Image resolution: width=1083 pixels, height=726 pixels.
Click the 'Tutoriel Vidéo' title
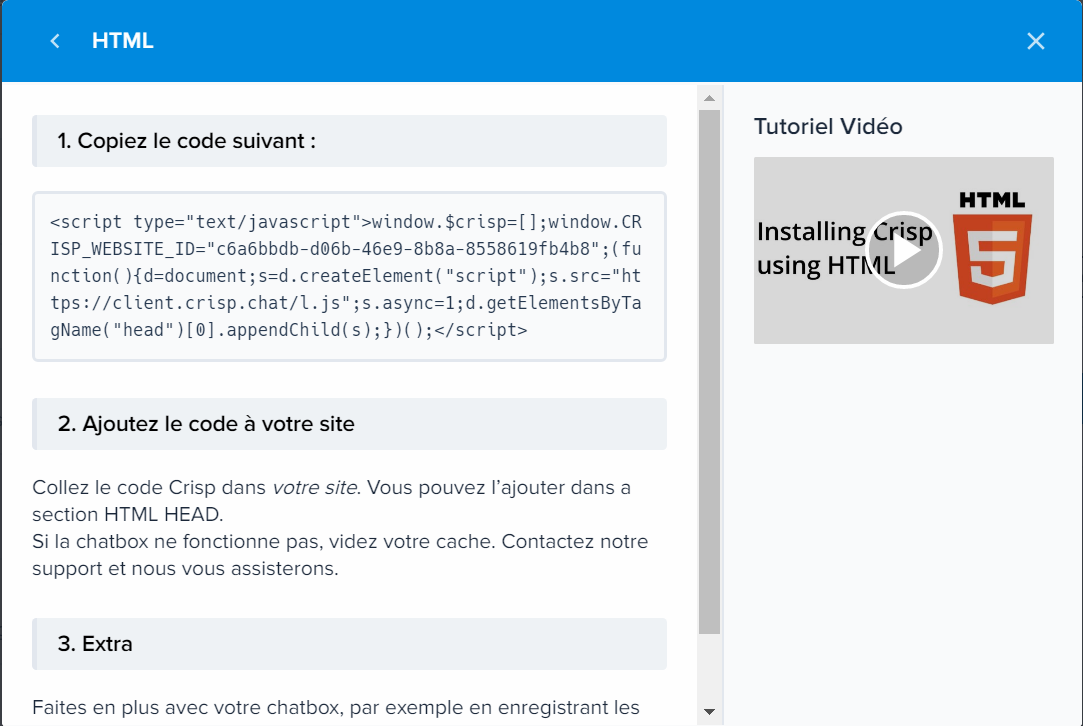click(x=827, y=126)
